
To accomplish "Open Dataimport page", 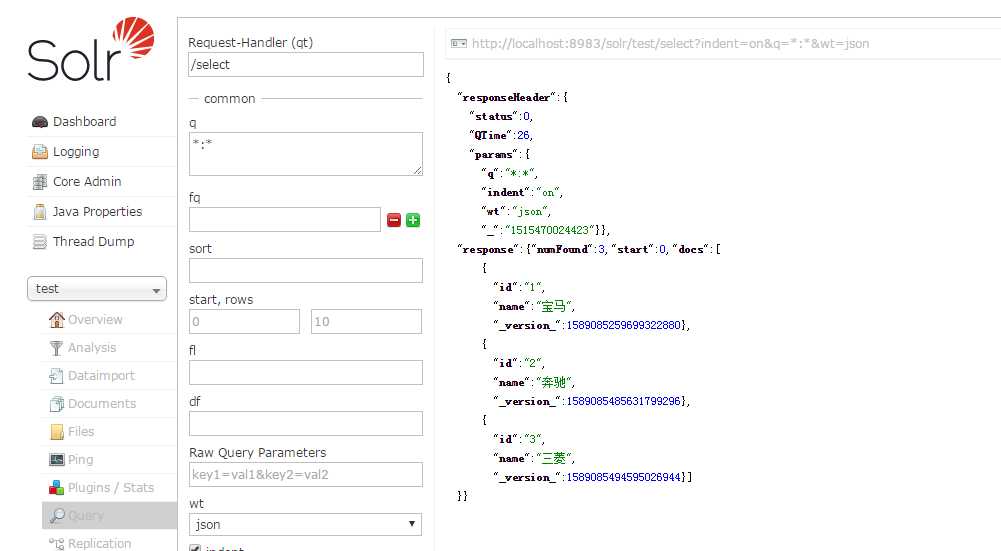I will (101, 376).
